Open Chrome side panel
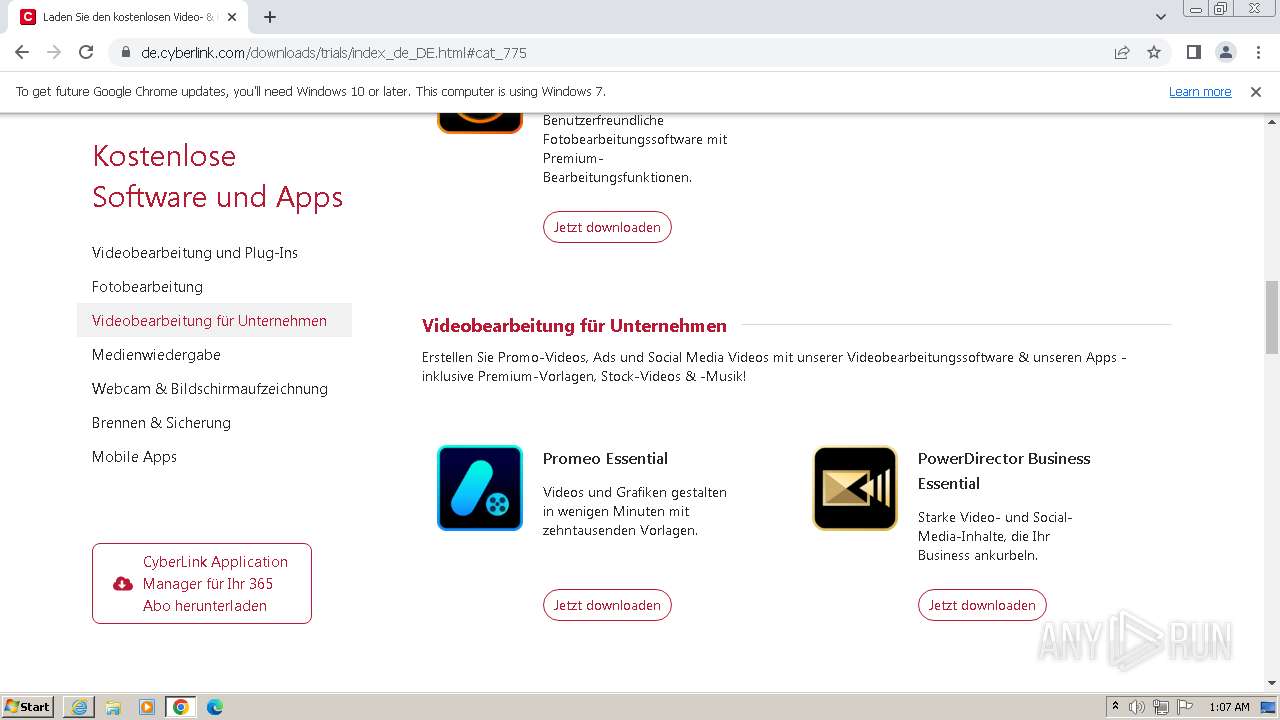Screen dimensions: 1280x720 [x=1194, y=52]
